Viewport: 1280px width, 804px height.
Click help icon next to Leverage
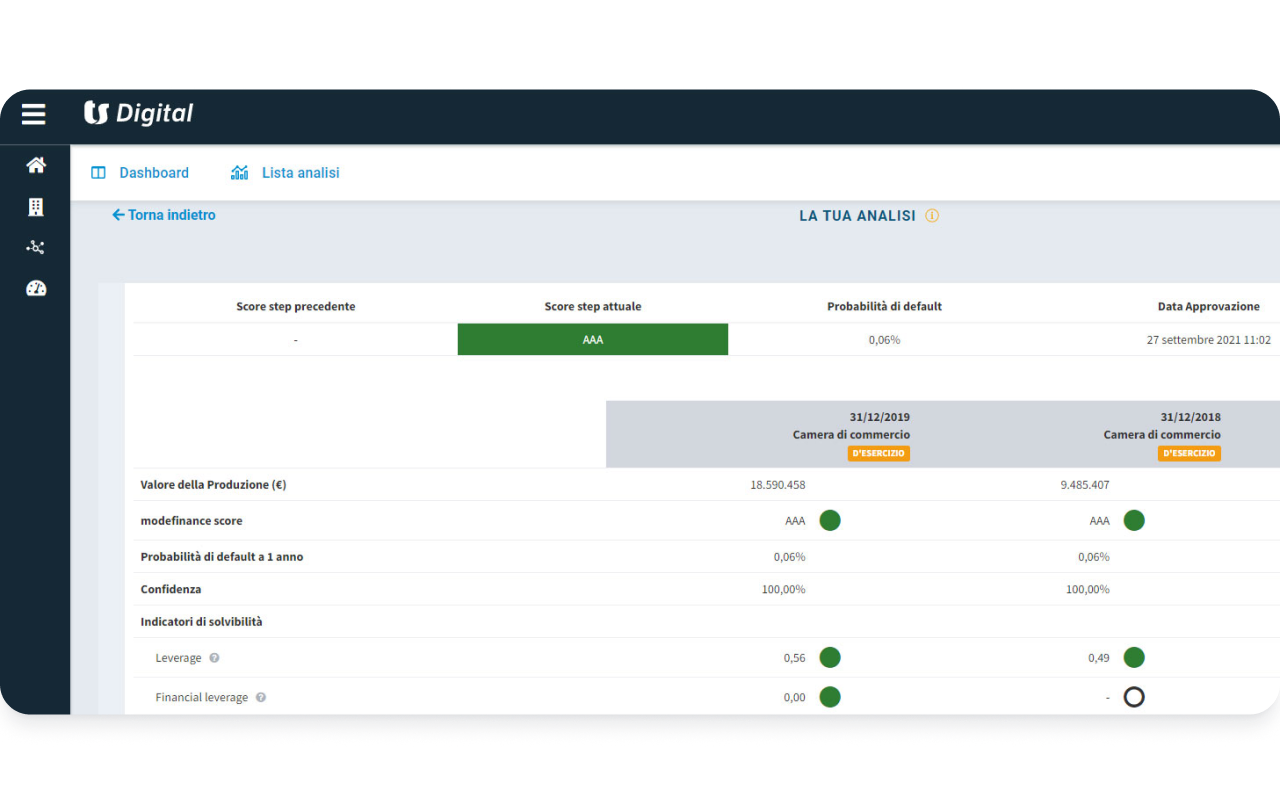[x=214, y=658]
